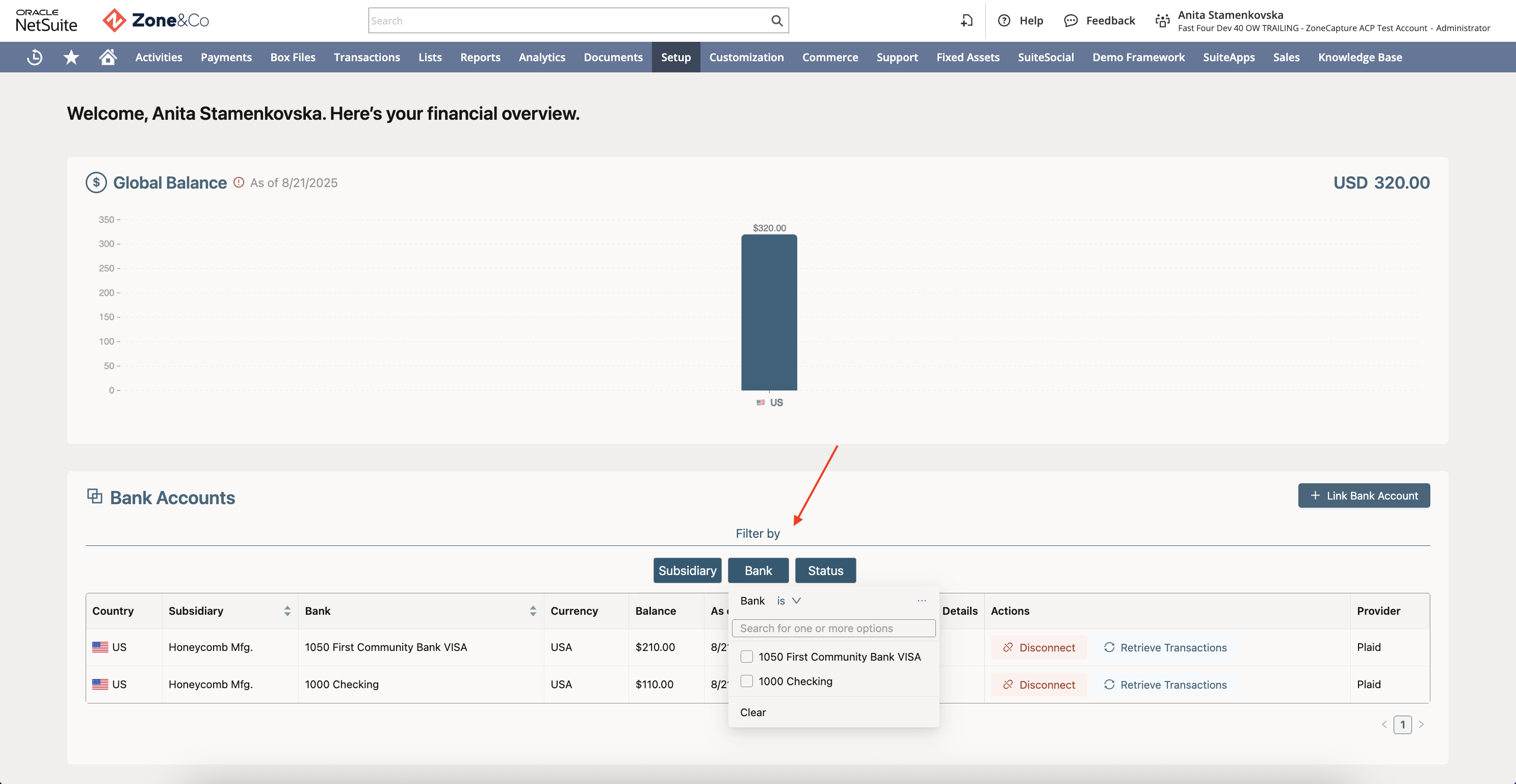
Task: Open the SuiteApps menu
Action: pyautogui.click(x=1229, y=57)
